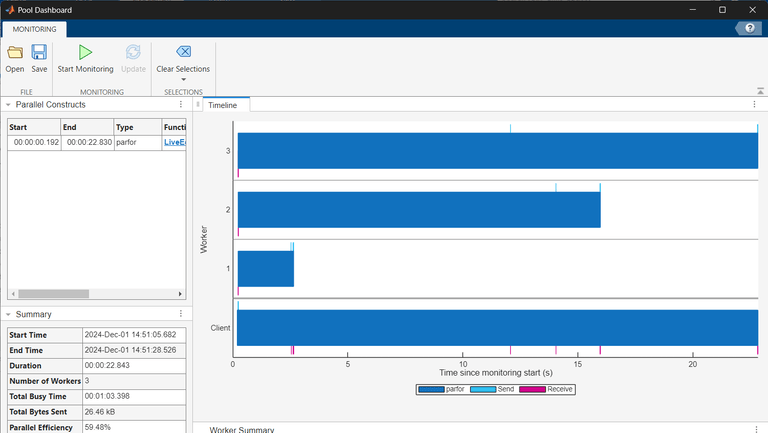Sort table by Start column header
The image size is (768, 433).
coord(33,127)
